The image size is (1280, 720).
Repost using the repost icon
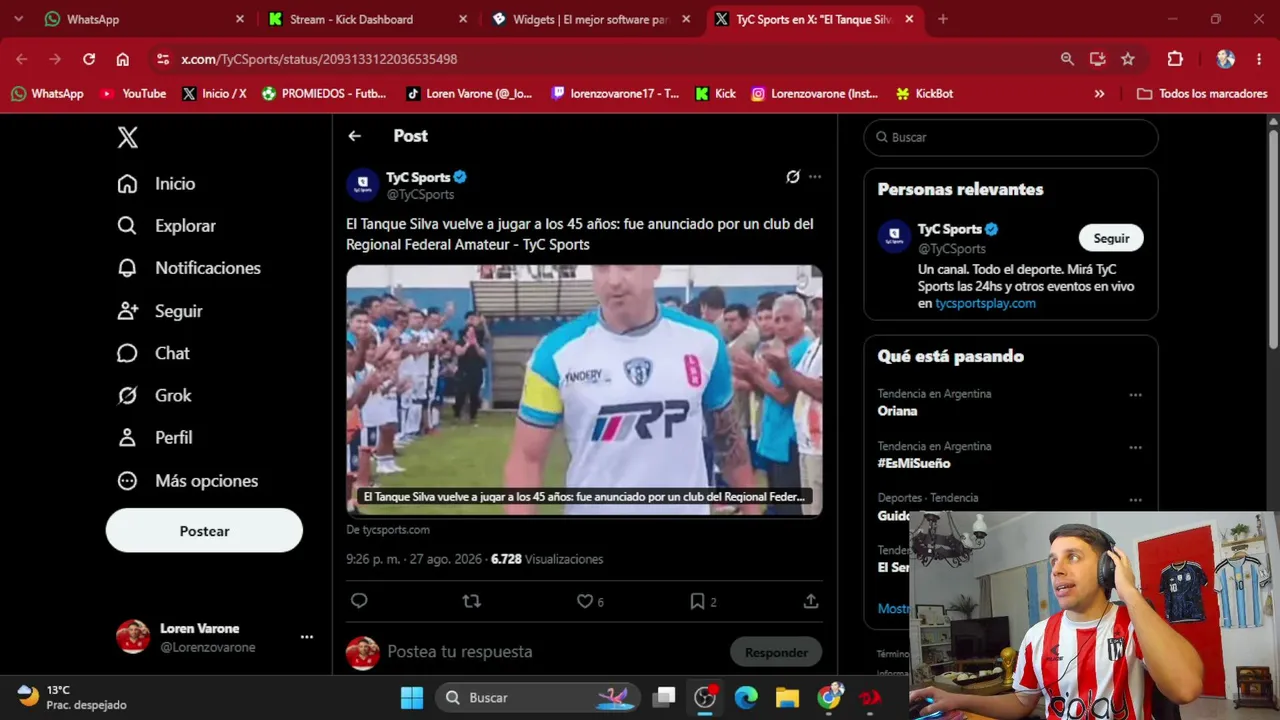472,601
